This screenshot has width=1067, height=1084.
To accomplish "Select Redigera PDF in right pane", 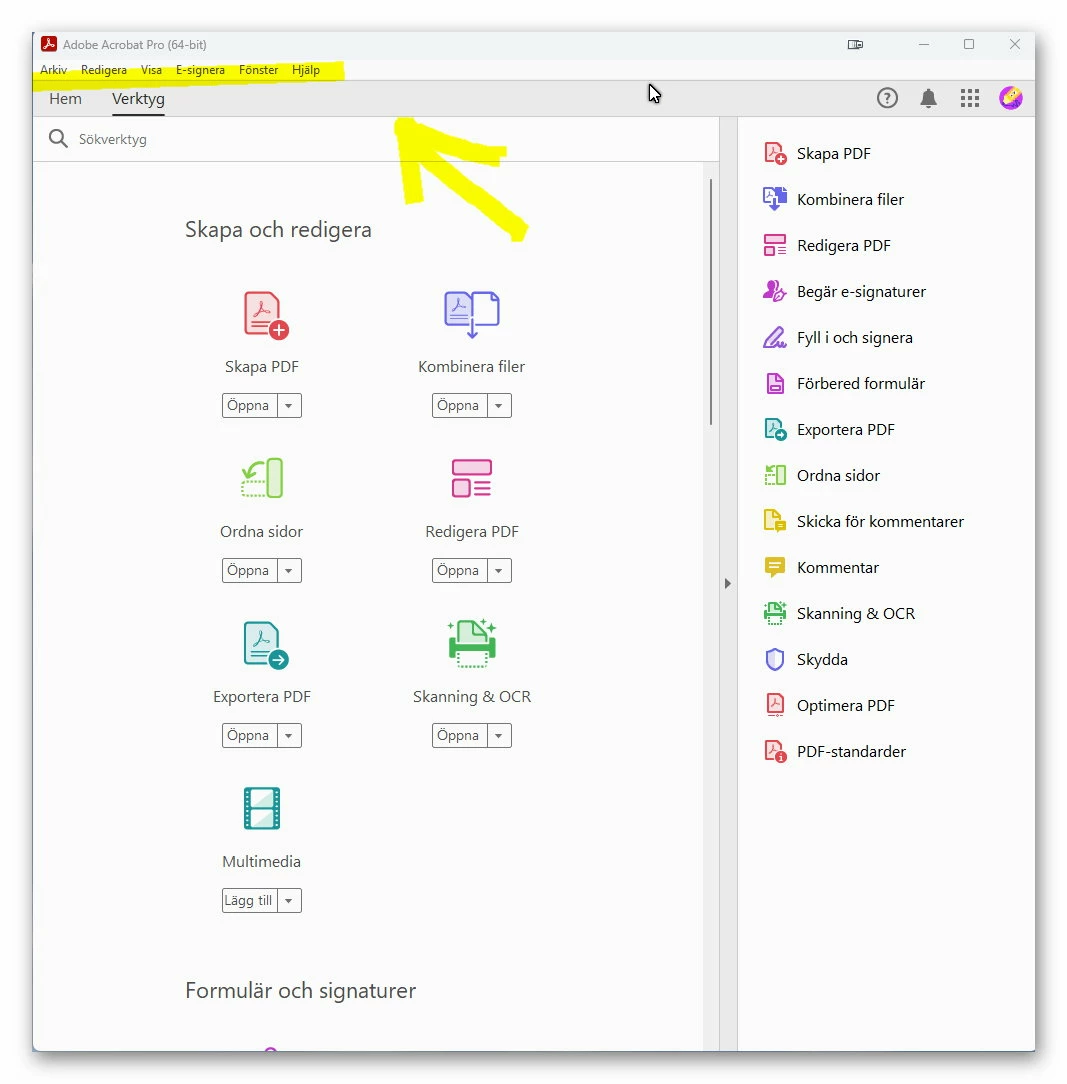I will [x=826, y=245].
